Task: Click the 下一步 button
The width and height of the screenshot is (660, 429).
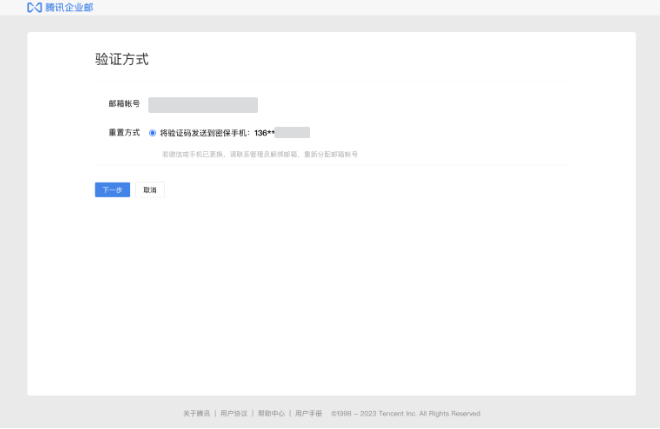Action: (x=112, y=190)
